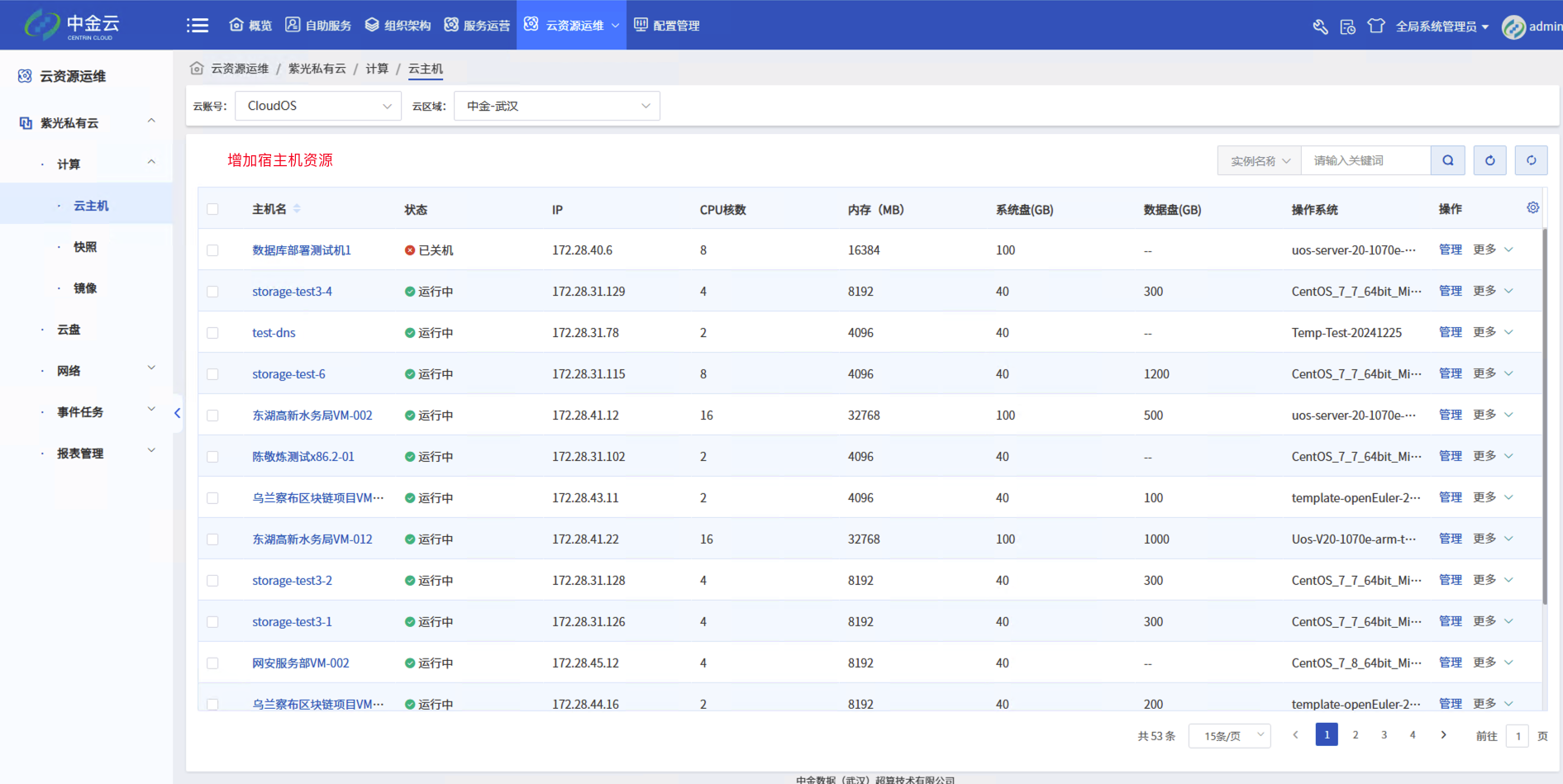
Task: Check the box for 东湖高新水务局VM-012
Action: pyautogui.click(x=212, y=539)
